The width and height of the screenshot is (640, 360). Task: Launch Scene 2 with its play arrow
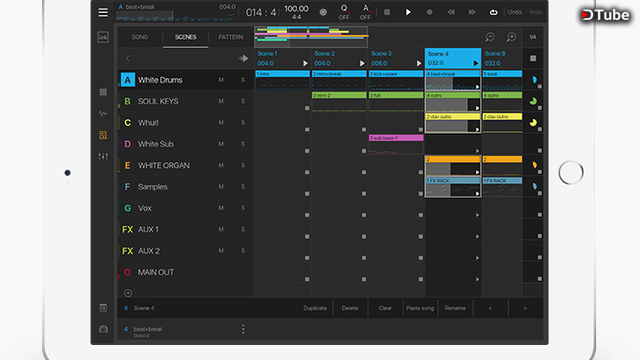362,63
